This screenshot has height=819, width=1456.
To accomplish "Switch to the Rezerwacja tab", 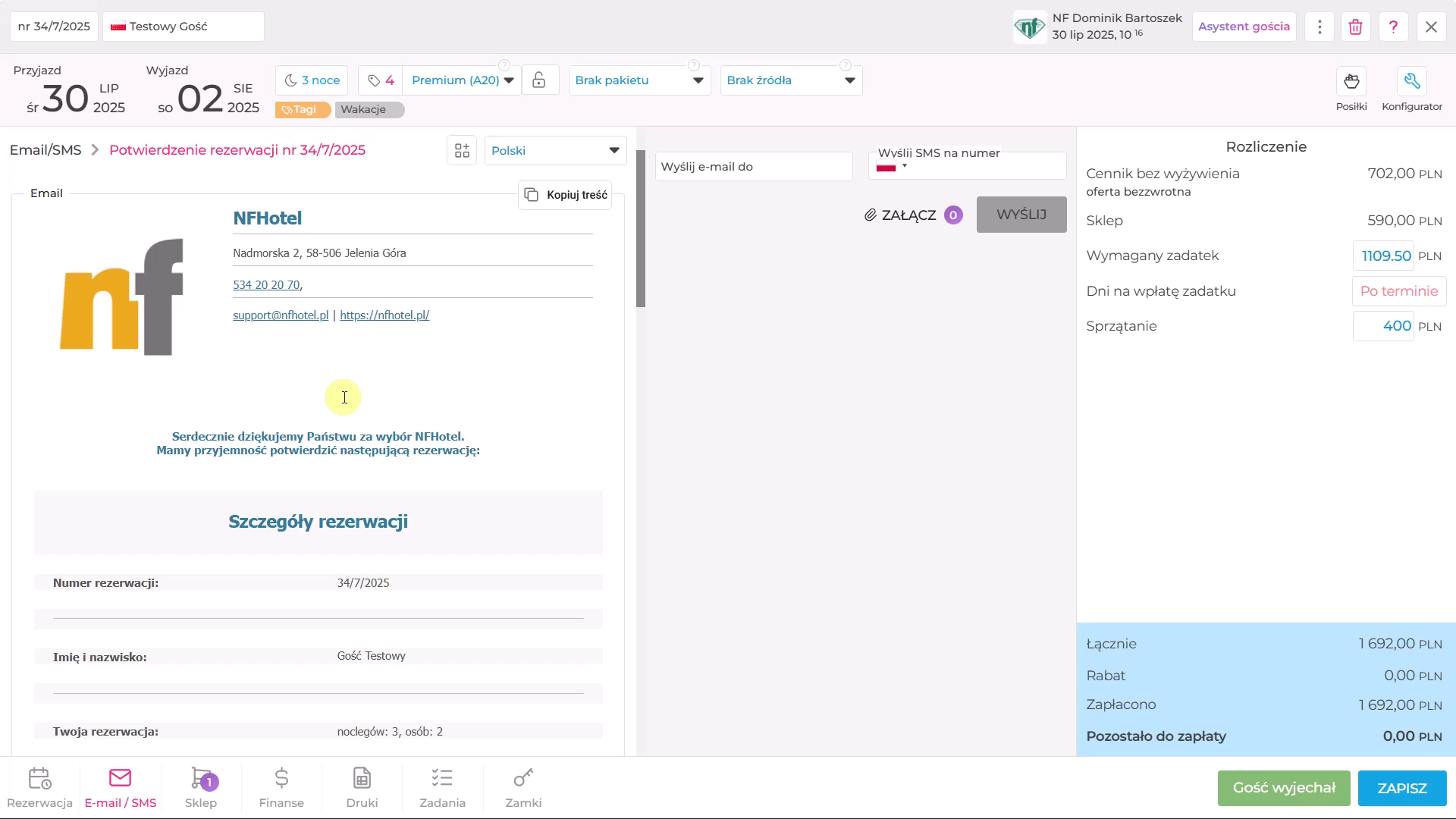I will (40, 788).
